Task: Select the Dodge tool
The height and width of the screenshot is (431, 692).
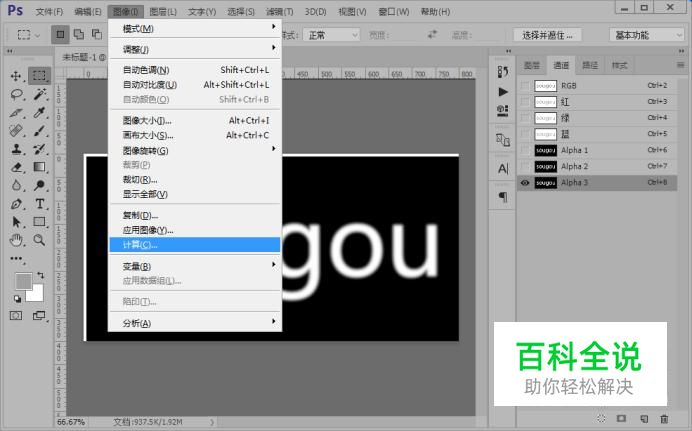Action: (39, 185)
